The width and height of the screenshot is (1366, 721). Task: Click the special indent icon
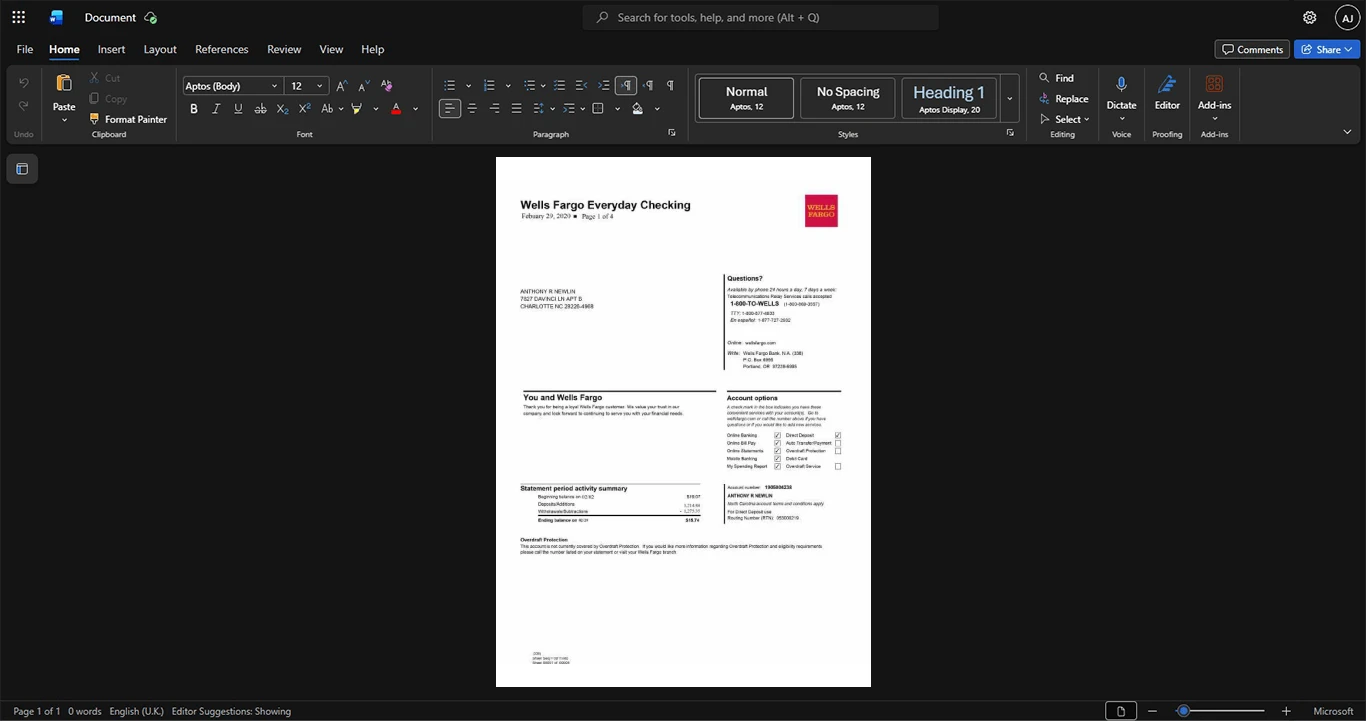tap(570, 108)
